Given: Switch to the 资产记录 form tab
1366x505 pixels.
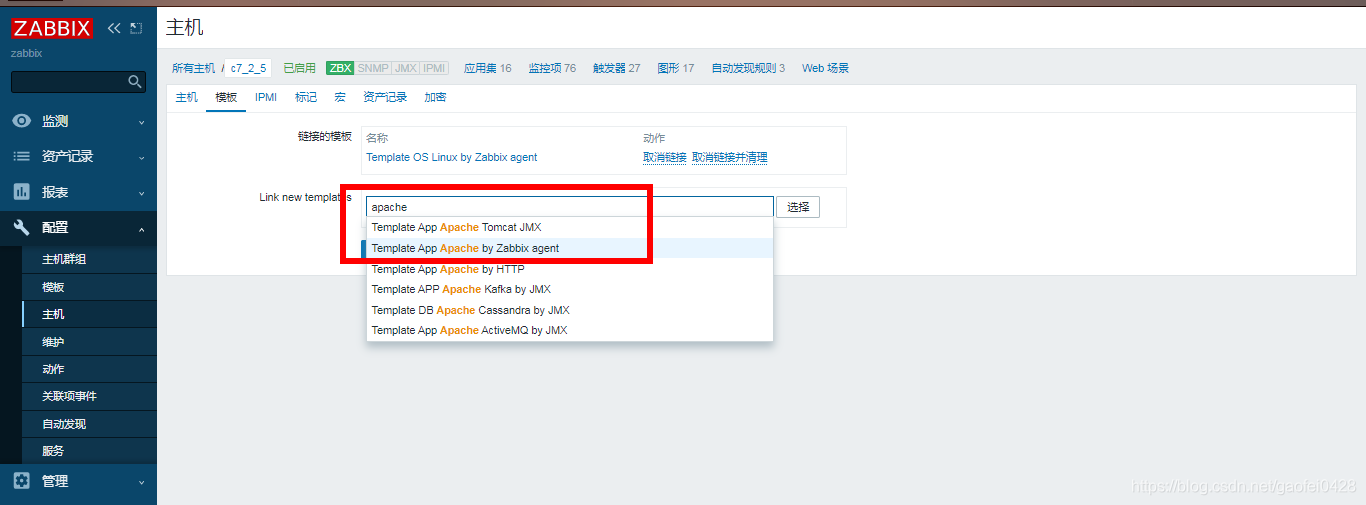Looking at the screenshot, I should [385, 97].
